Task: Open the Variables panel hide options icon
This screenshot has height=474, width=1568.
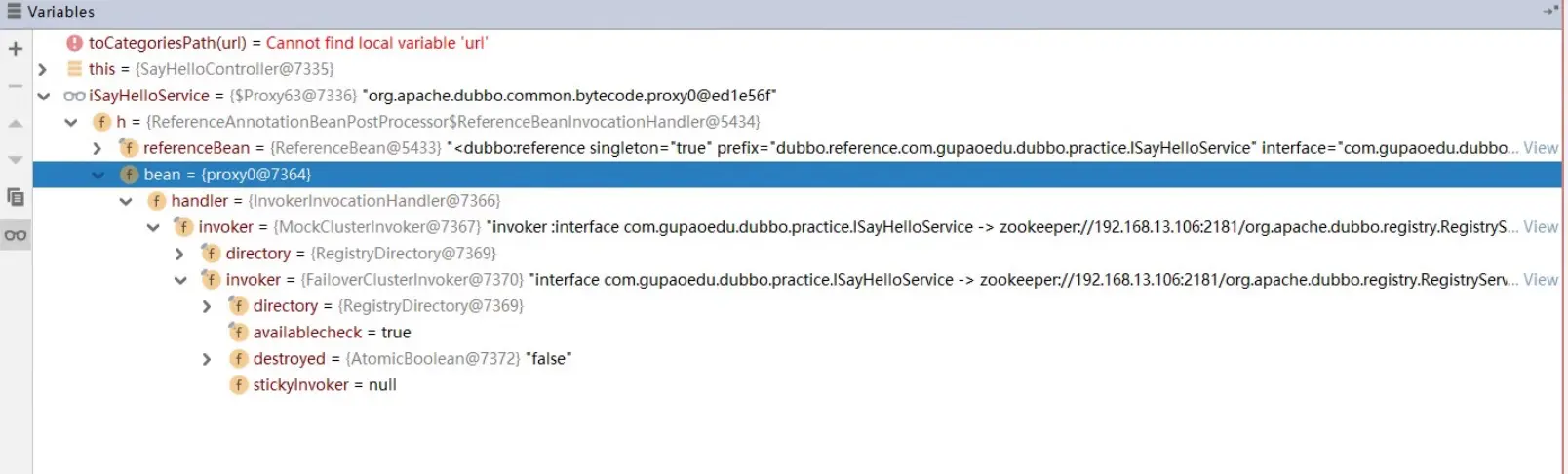Action: (x=1550, y=11)
